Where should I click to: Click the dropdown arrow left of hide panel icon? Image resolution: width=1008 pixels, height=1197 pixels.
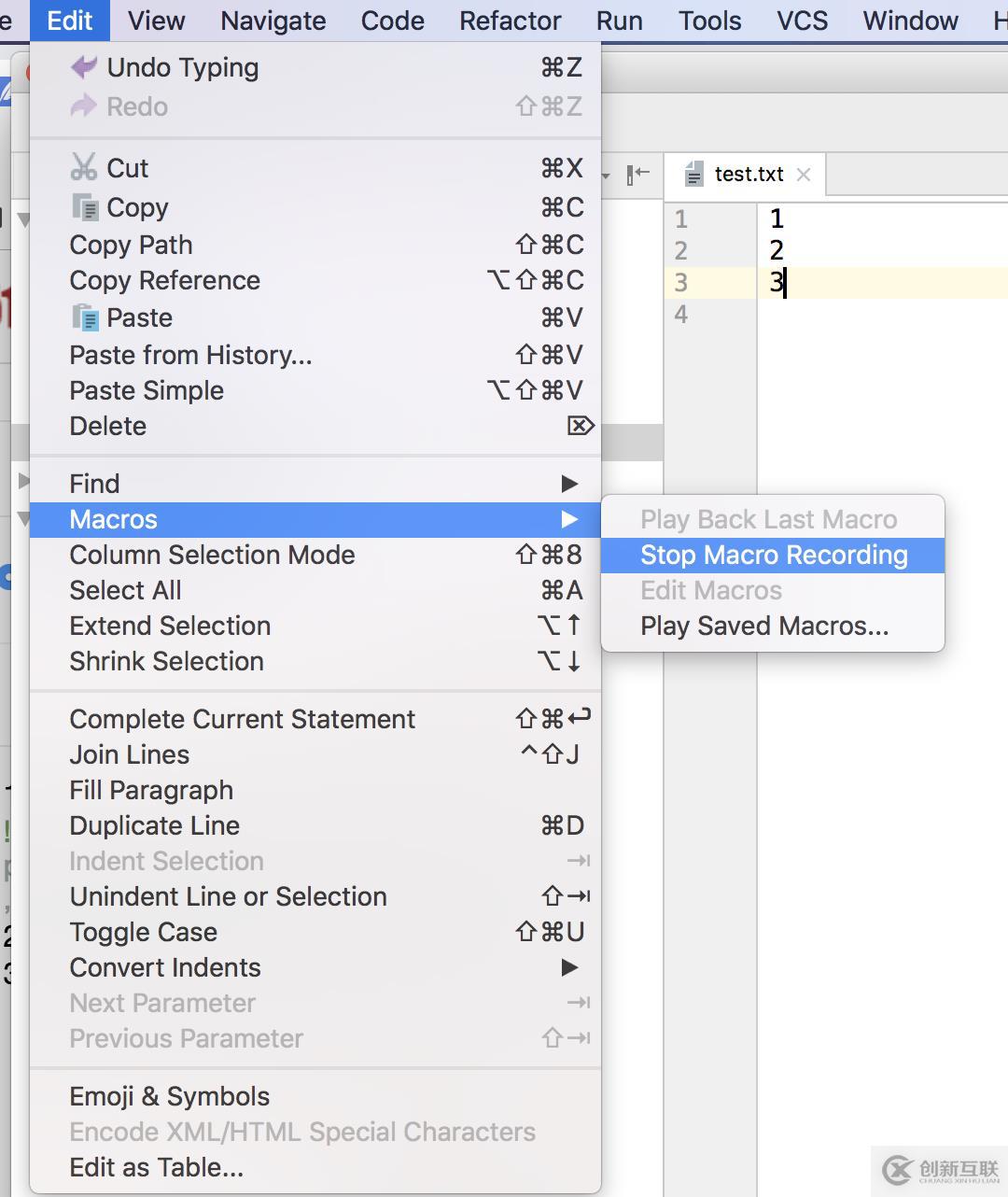[x=606, y=176]
